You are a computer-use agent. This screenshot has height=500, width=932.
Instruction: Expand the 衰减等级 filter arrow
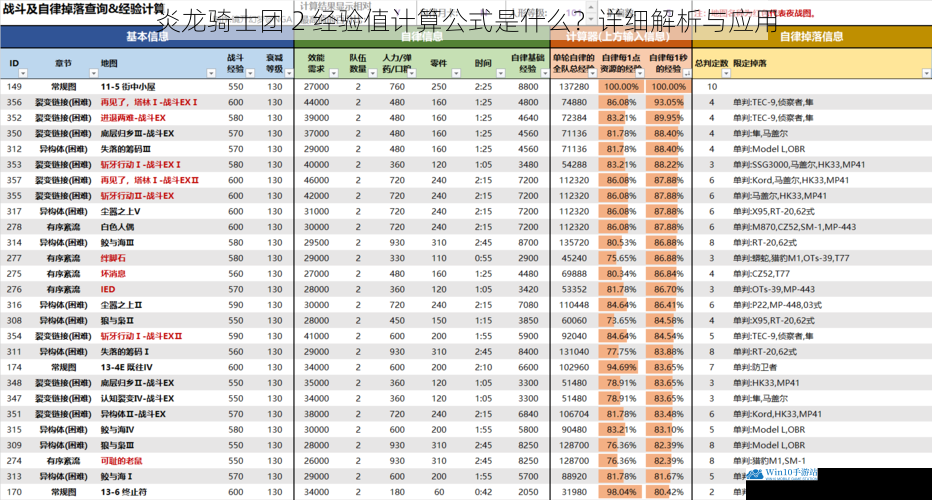tap(289, 73)
